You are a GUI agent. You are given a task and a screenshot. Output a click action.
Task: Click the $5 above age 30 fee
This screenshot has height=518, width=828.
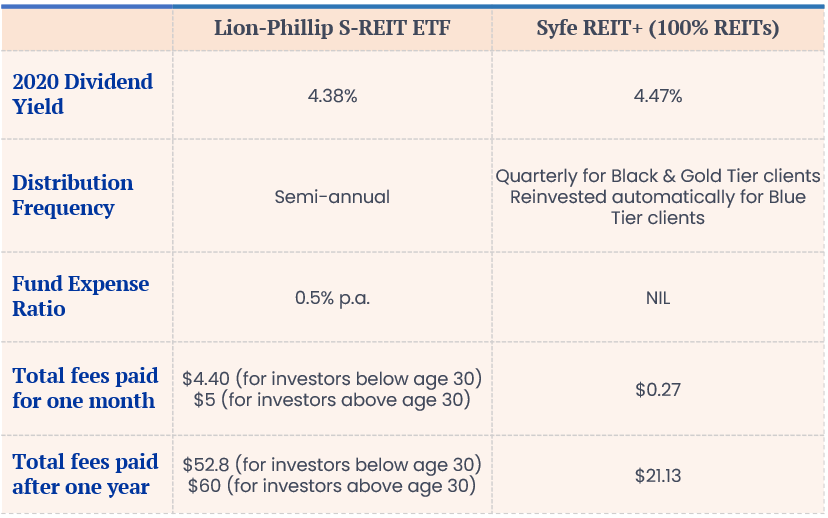coord(332,400)
